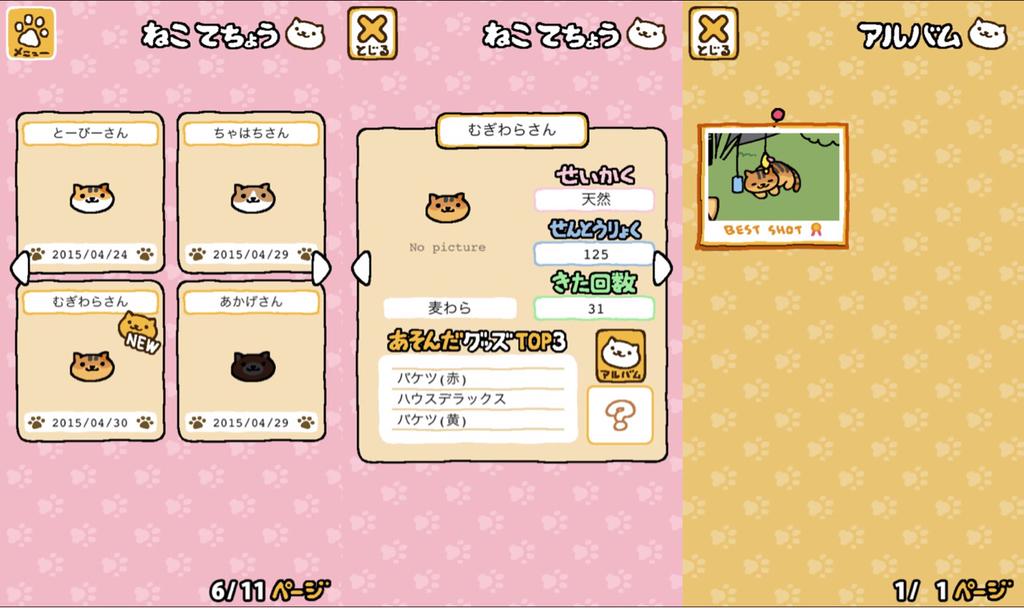Tap the 麦わら name field
This screenshot has height=608, width=1024.
click(x=450, y=308)
